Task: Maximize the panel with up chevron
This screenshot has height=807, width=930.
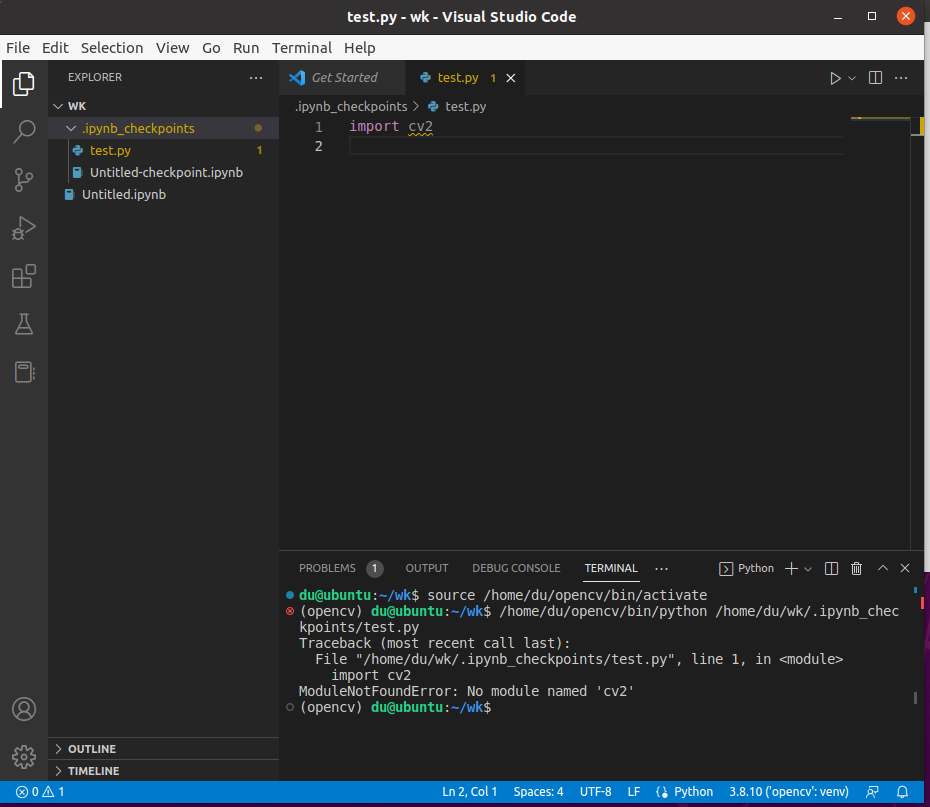Action: pyautogui.click(x=883, y=568)
